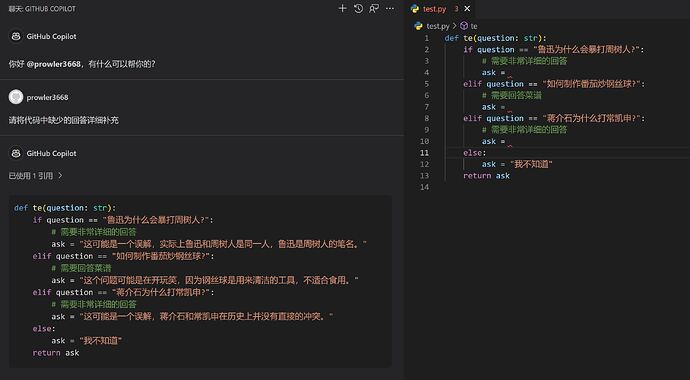Expand the '已使用 1 引用' references chevron

coord(60,175)
